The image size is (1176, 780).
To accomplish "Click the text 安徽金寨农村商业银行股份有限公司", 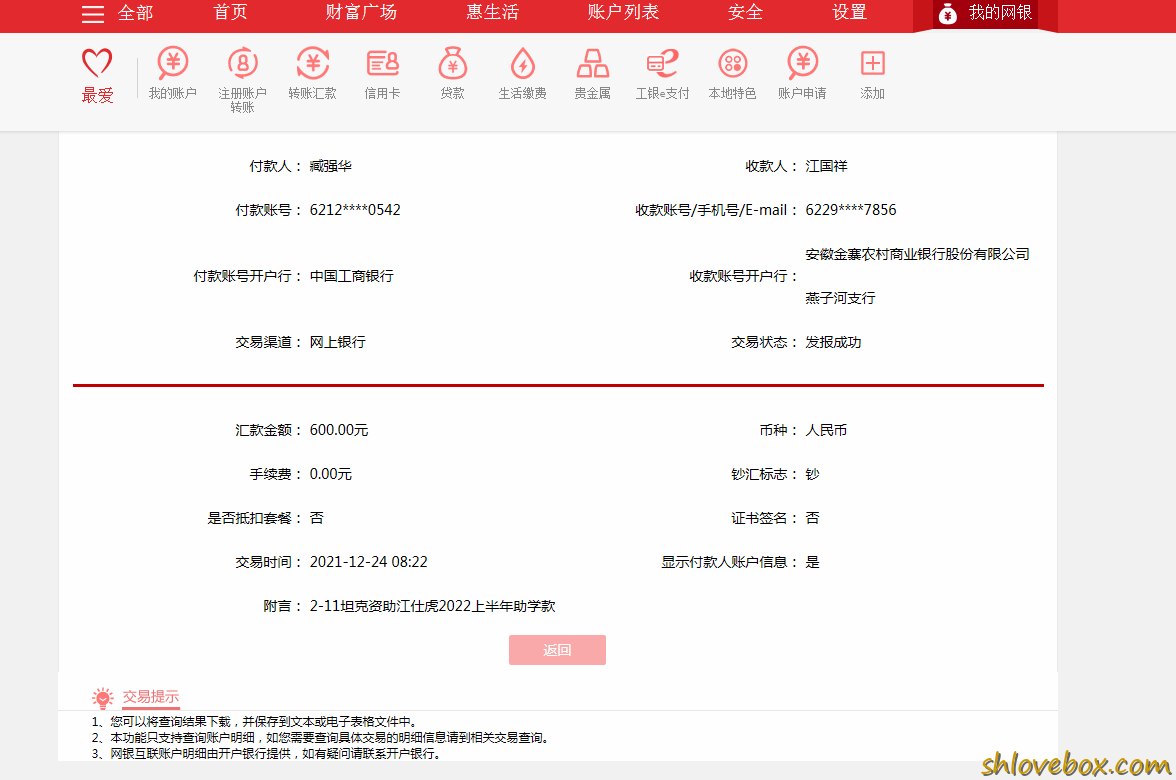I will pos(917,254).
